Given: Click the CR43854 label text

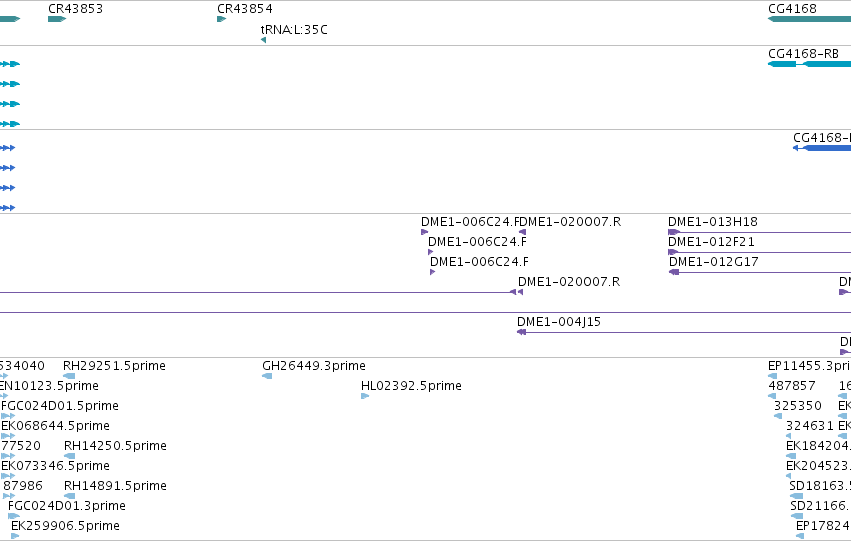Looking at the screenshot, I should [245, 9].
